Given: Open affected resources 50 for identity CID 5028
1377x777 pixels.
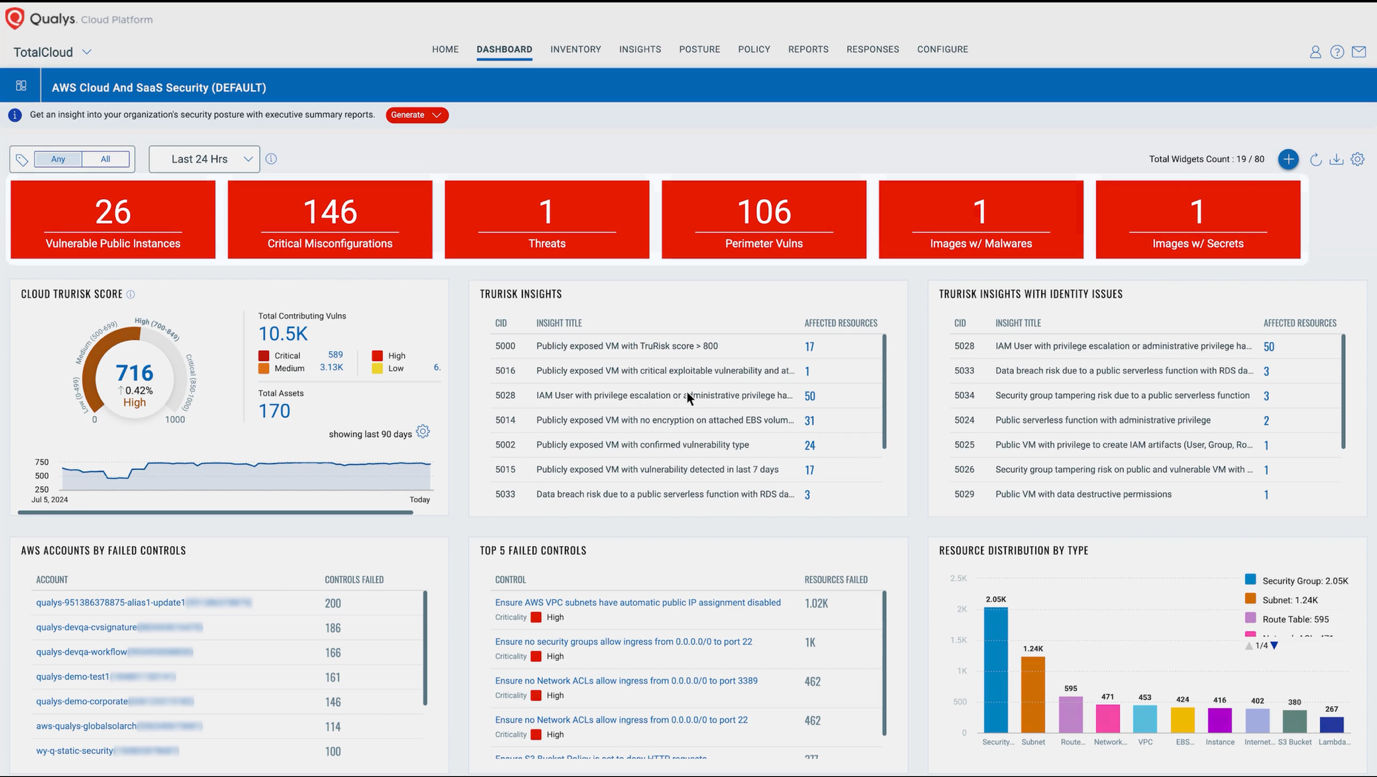Looking at the screenshot, I should (1269, 347).
